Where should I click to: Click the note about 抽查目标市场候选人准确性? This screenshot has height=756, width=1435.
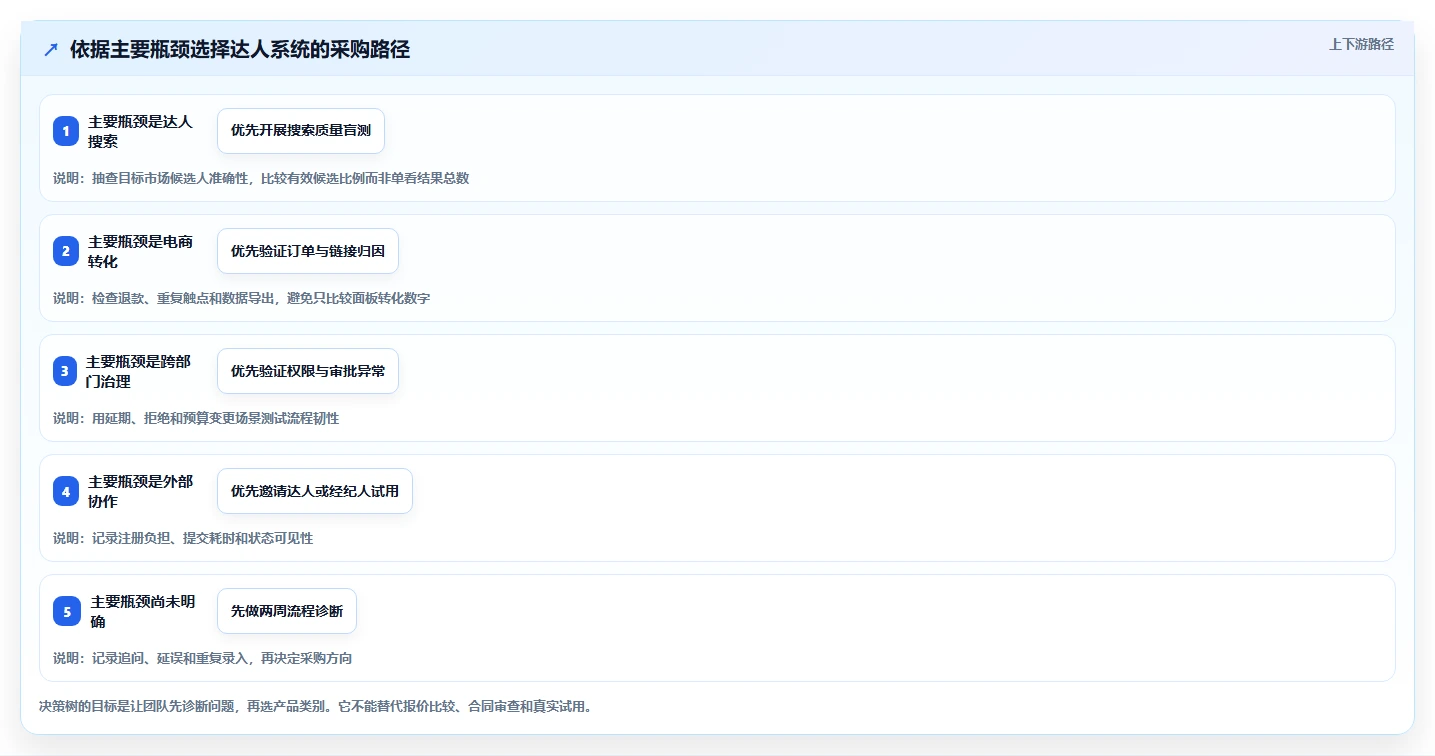coord(261,178)
